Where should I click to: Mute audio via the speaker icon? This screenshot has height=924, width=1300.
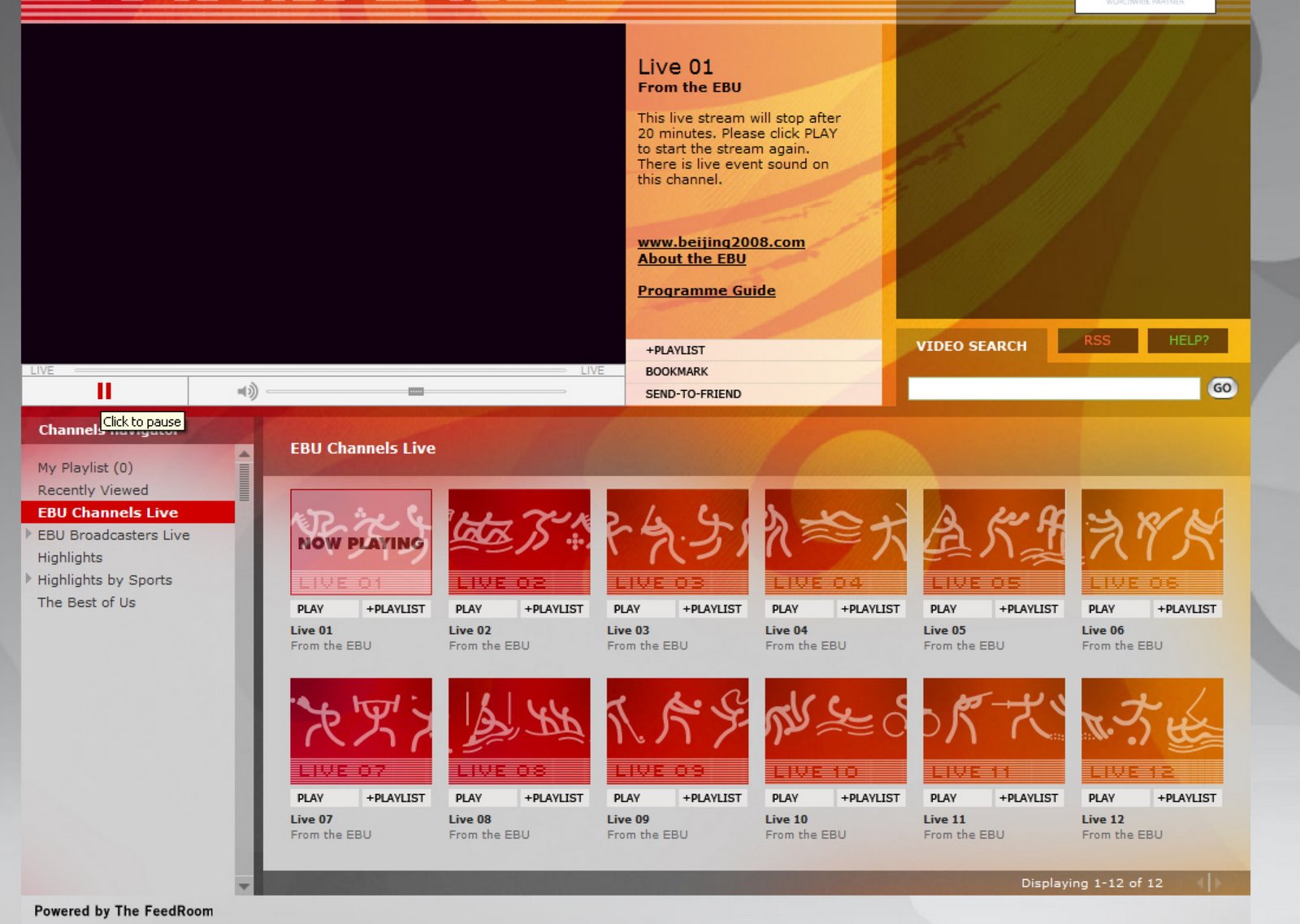(x=247, y=392)
